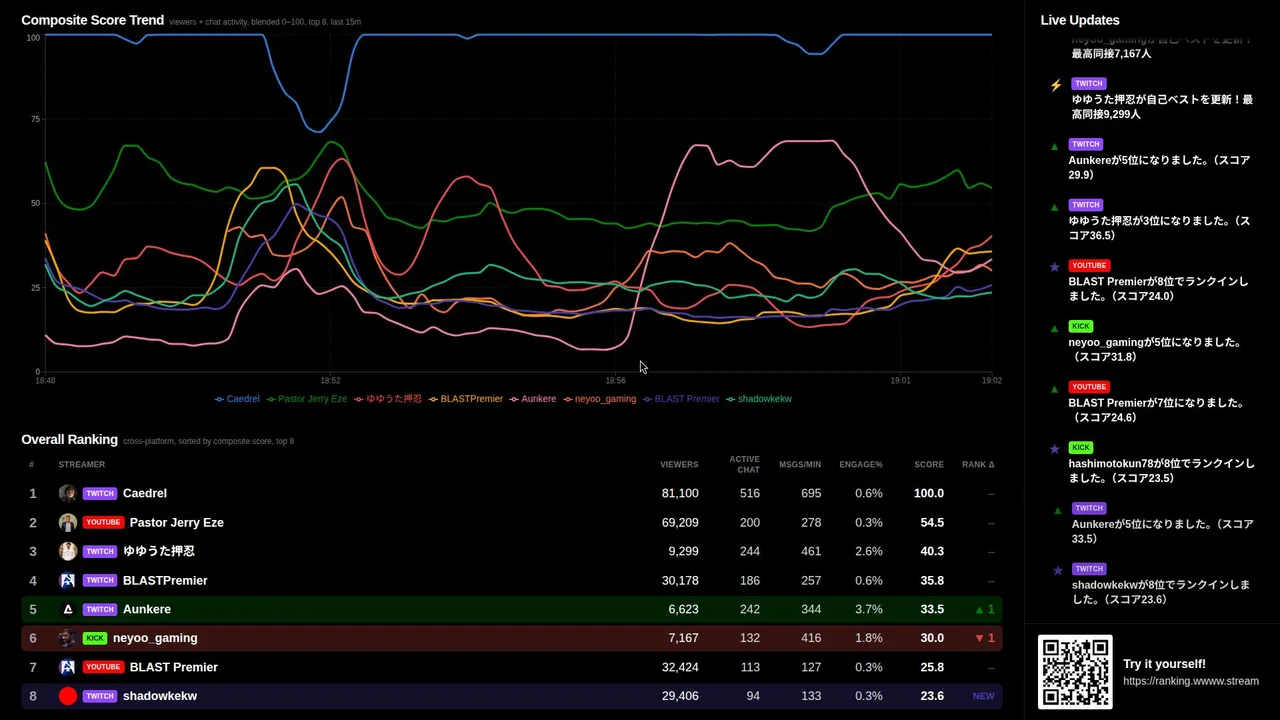Click the ENGAGE% column header
The image size is (1280, 720).
tap(861, 465)
